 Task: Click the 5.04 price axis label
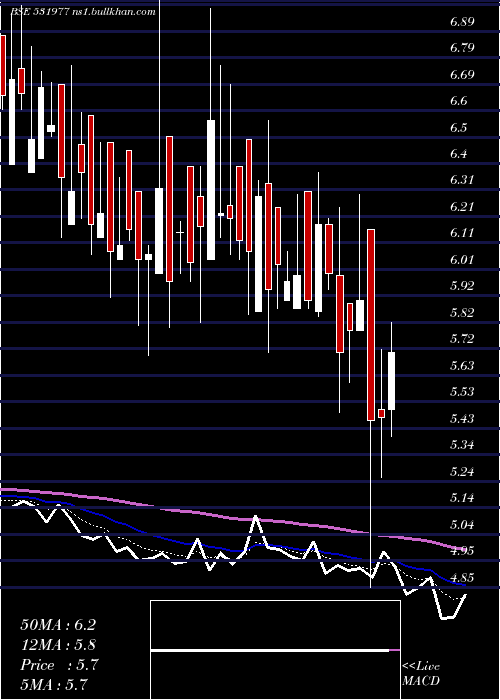coord(462,525)
